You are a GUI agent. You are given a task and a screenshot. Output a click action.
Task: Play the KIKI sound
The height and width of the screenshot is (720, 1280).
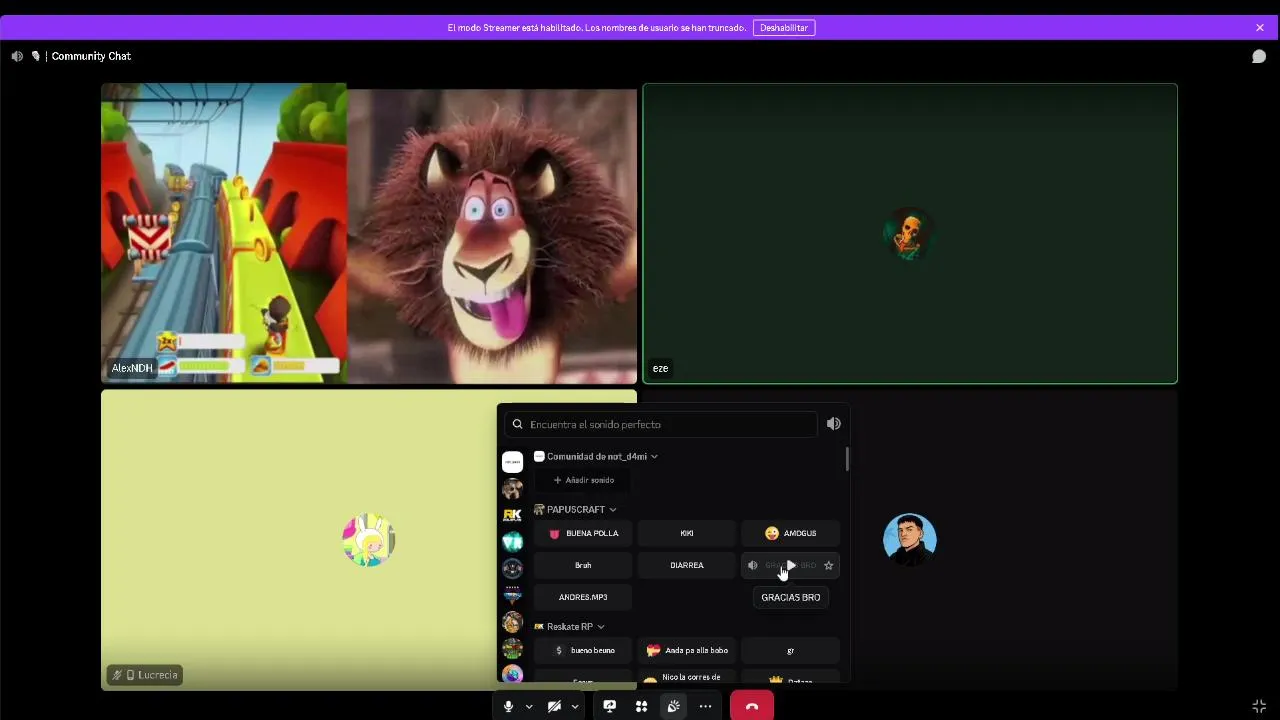(687, 533)
